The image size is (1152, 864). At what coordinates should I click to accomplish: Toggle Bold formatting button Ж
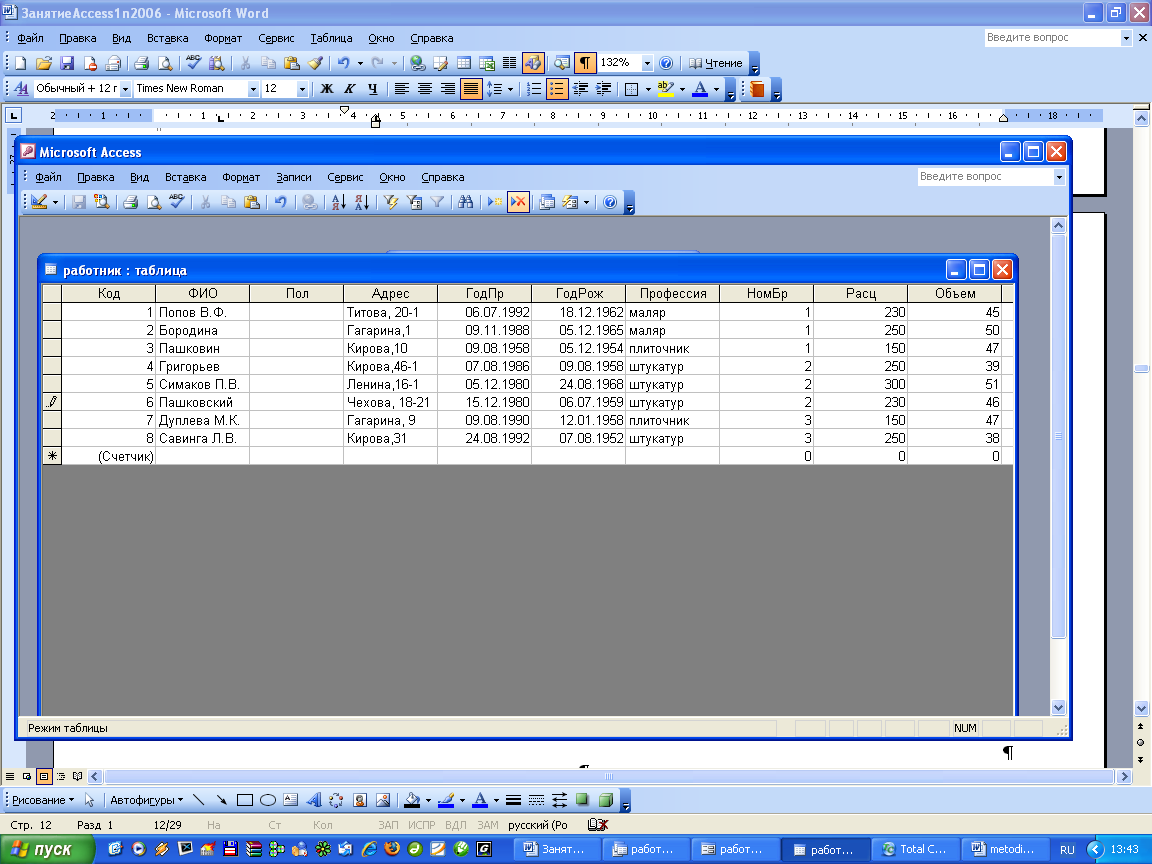click(x=327, y=89)
